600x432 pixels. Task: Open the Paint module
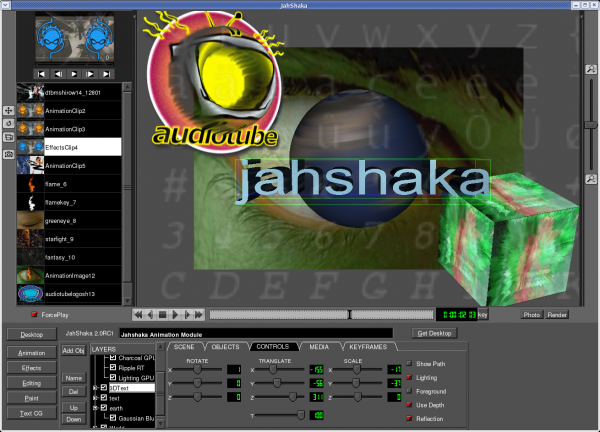32,398
